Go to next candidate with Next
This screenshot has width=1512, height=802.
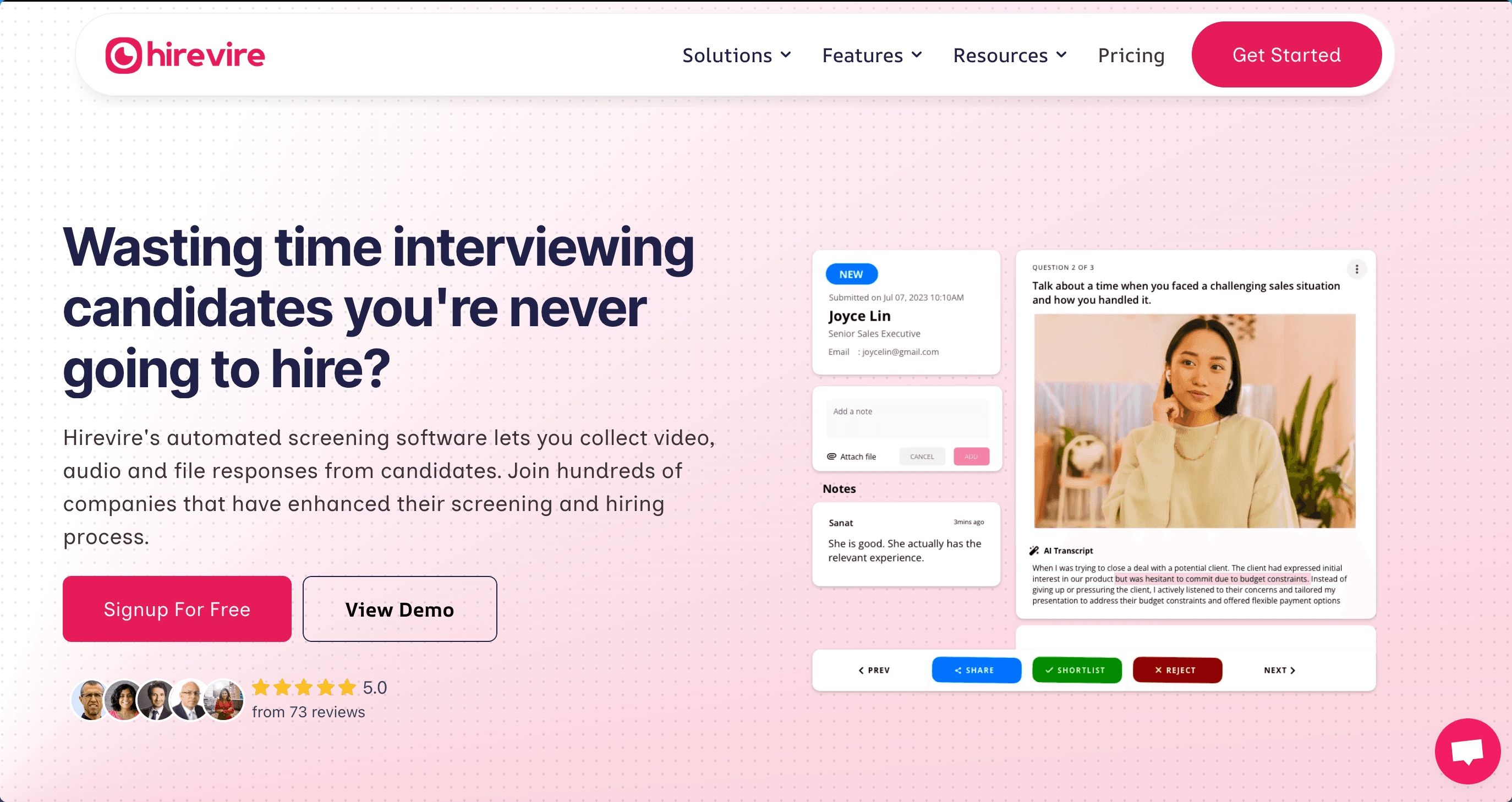[x=1280, y=670]
